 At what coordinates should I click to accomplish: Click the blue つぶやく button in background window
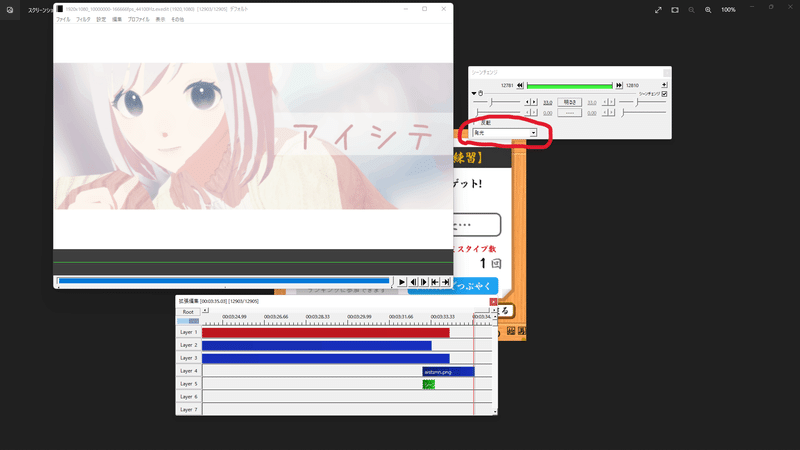pos(453,286)
